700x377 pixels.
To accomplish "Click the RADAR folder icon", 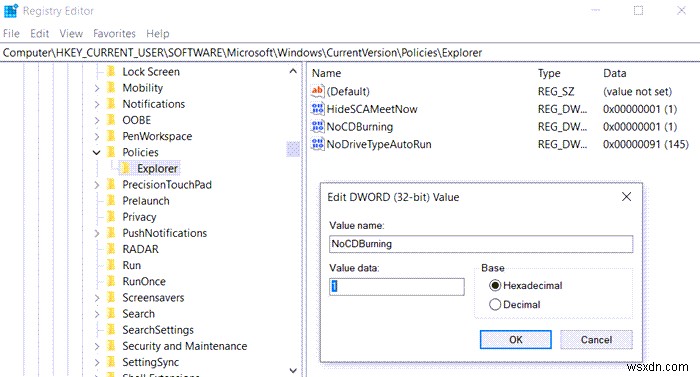I will click(x=111, y=249).
